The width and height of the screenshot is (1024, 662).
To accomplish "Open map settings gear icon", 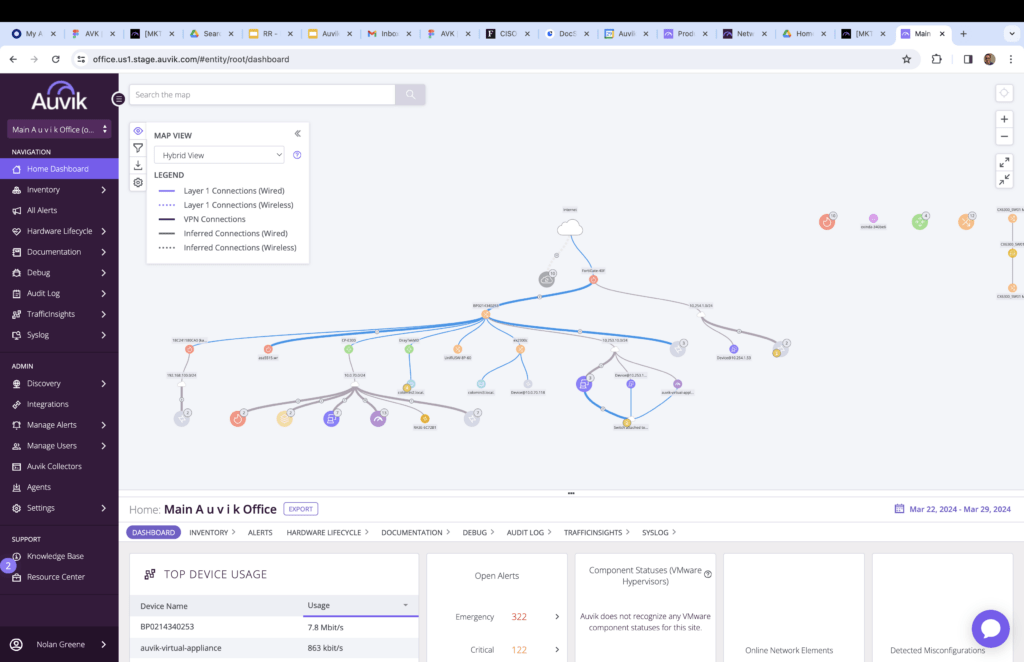I will (x=138, y=183).
